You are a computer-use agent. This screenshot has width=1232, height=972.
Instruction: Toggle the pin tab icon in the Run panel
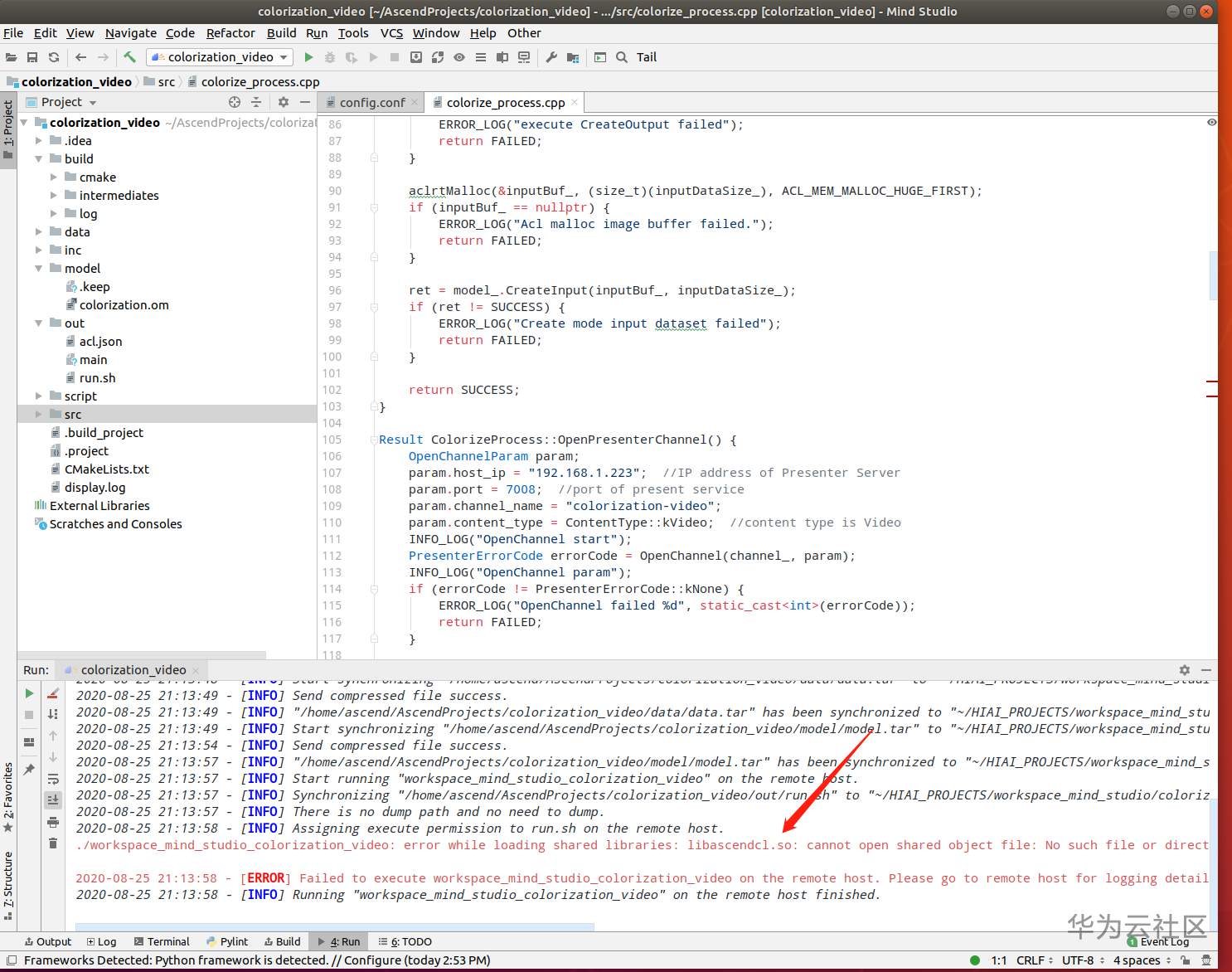point(29,770)
